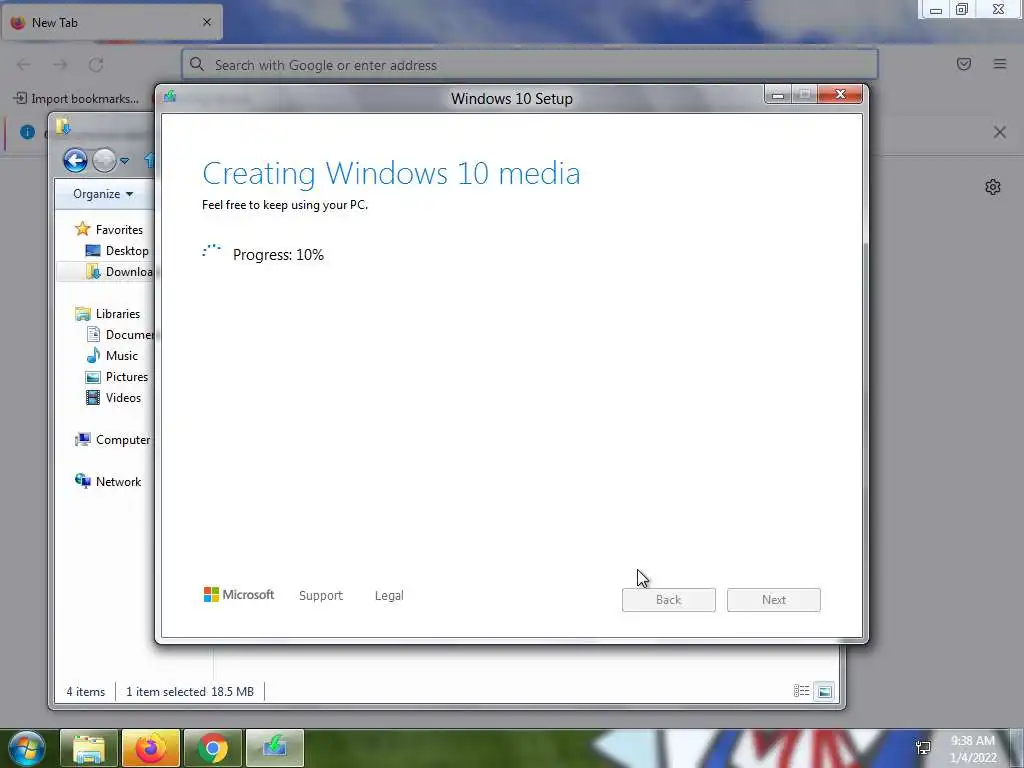Open Save to Pocket in Firefox

(964, 64)
